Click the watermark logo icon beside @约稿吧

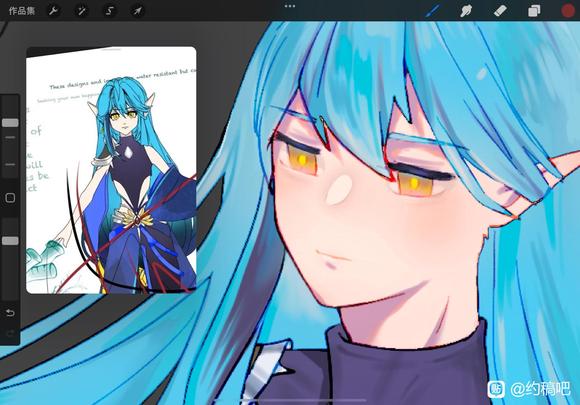click(x=496, y=389)
